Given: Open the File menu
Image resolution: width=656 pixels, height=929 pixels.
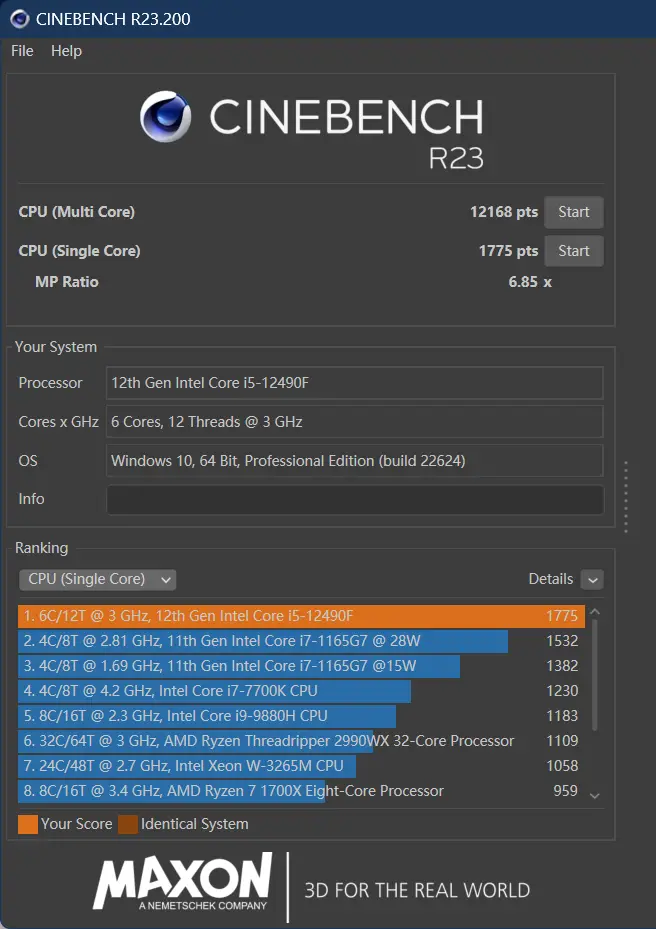Looking at the screenshot, I should coord(22,51).
